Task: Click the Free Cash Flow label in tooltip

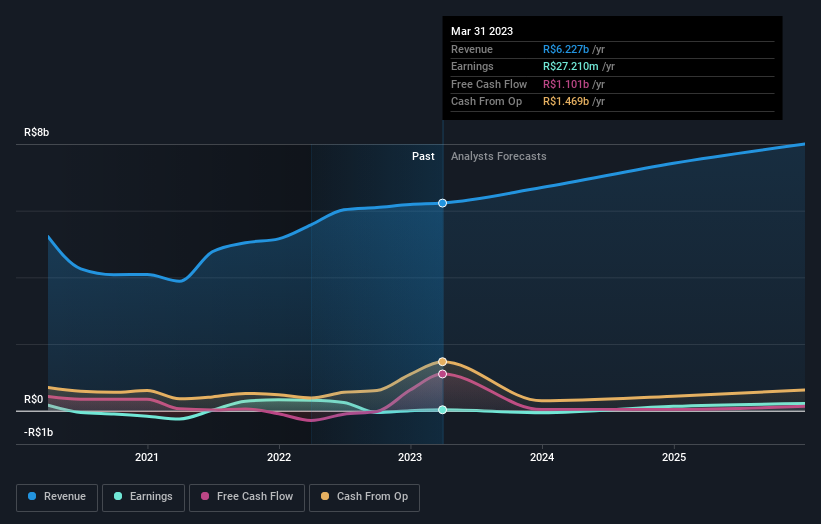Action: tap(489, 84)
